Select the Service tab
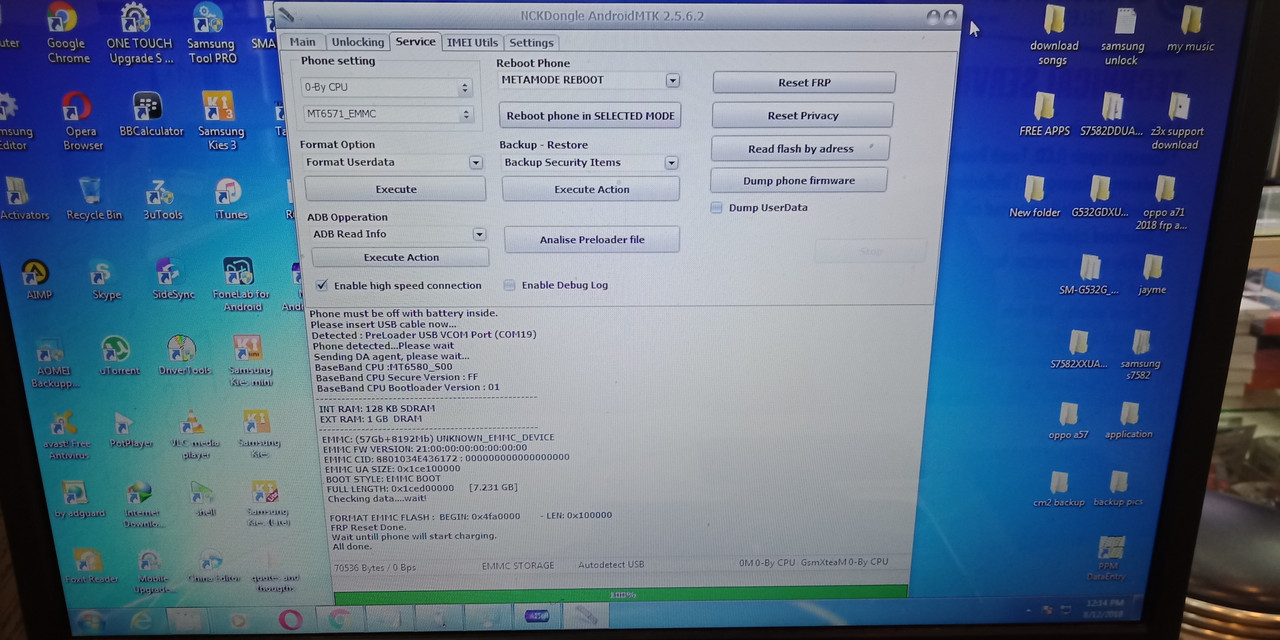Viewport: 1280px width, 640px height. tap(415, 41)
